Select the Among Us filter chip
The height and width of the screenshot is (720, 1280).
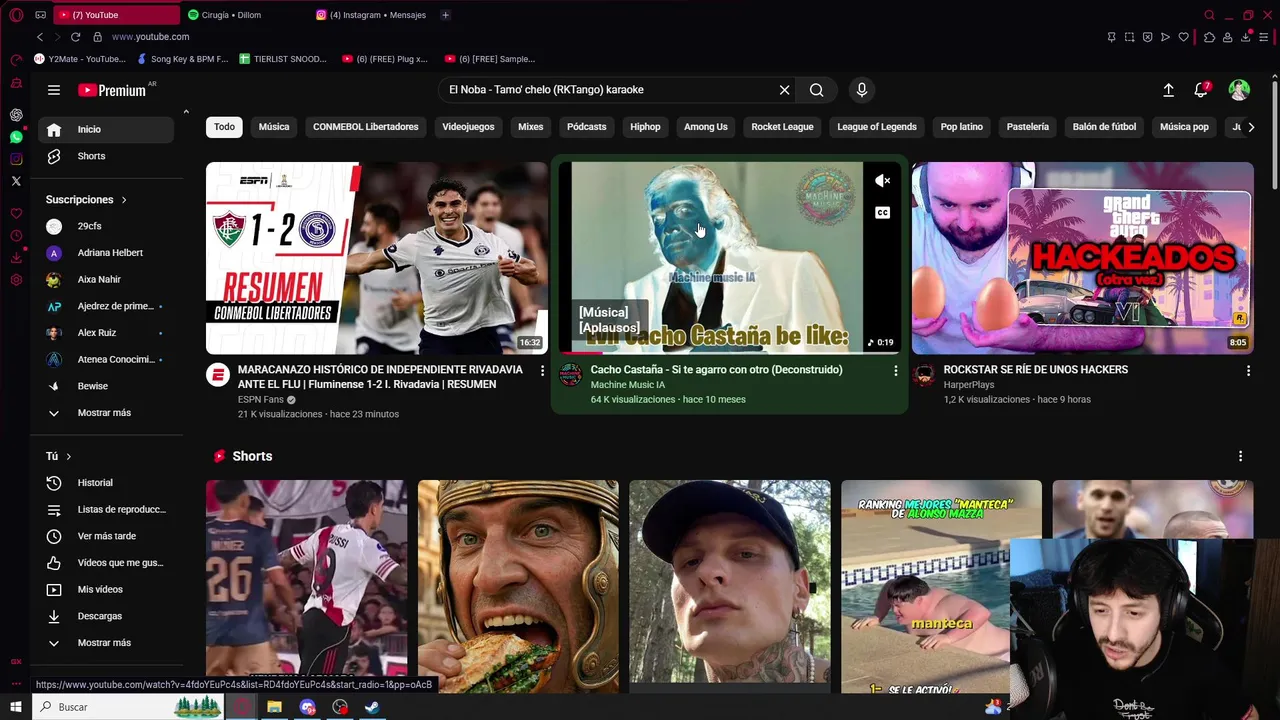706,127
